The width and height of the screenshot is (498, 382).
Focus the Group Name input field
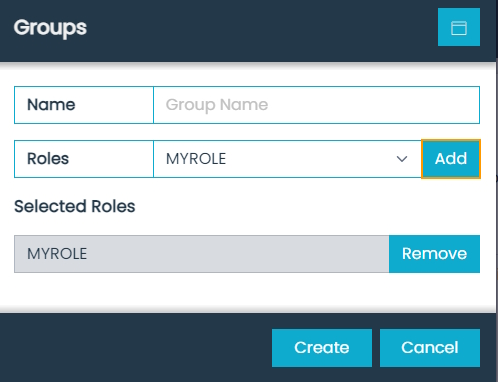coord(316,105)
